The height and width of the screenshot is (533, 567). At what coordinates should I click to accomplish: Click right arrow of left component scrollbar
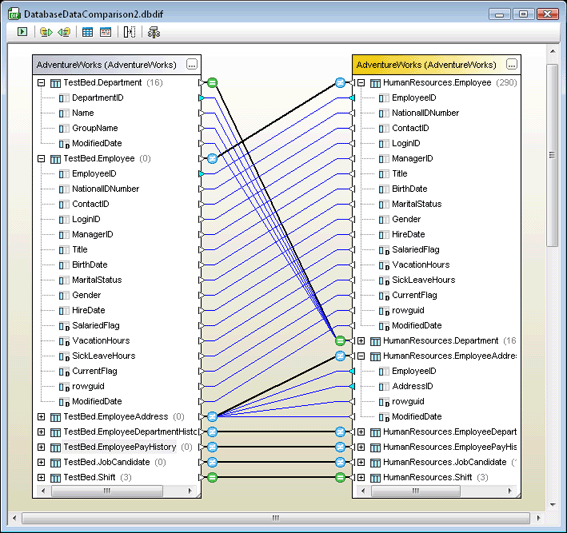(x=190, y=491)
